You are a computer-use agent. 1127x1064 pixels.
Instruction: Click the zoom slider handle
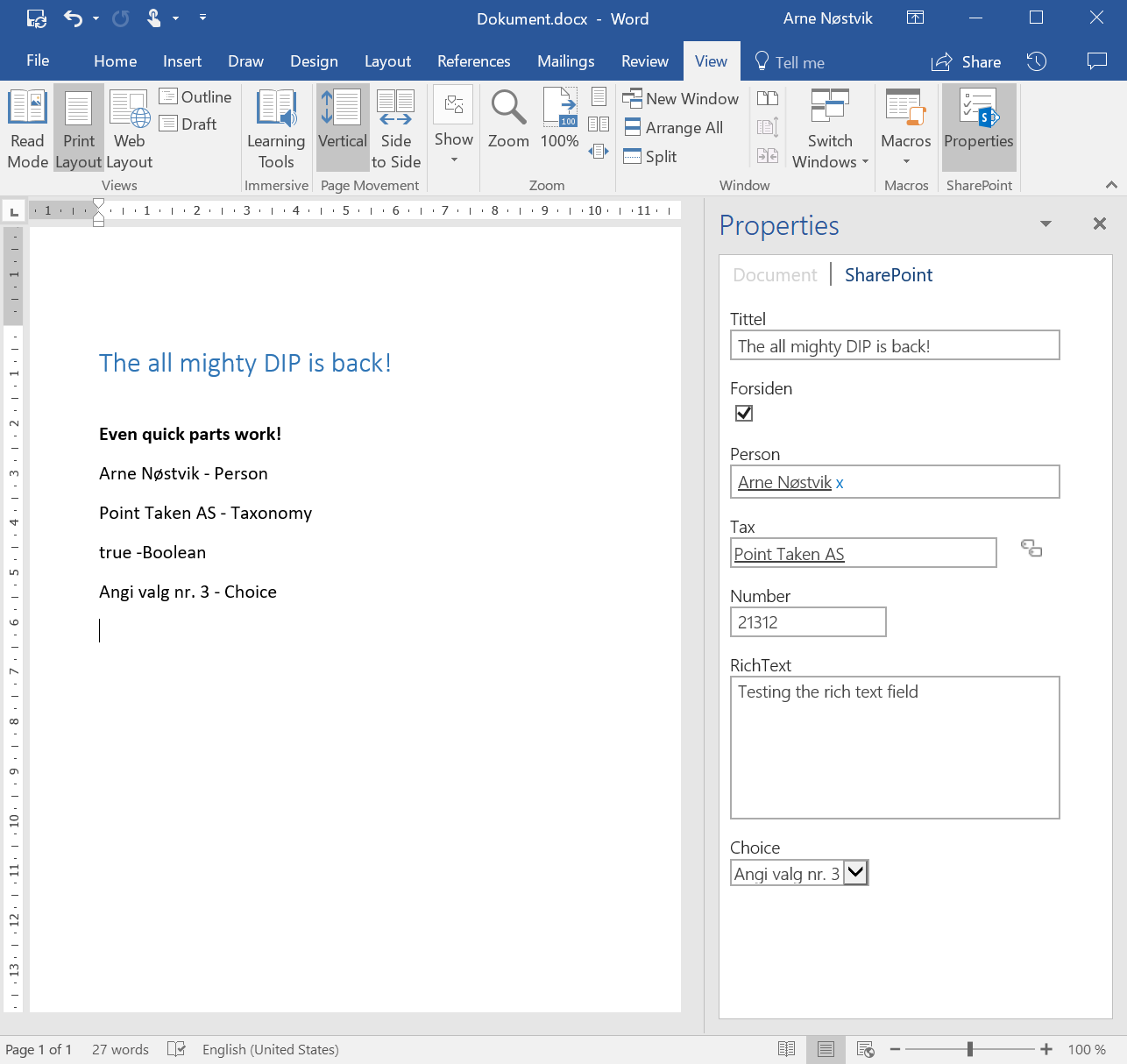pyautogui.click(x=970, y=1049)
